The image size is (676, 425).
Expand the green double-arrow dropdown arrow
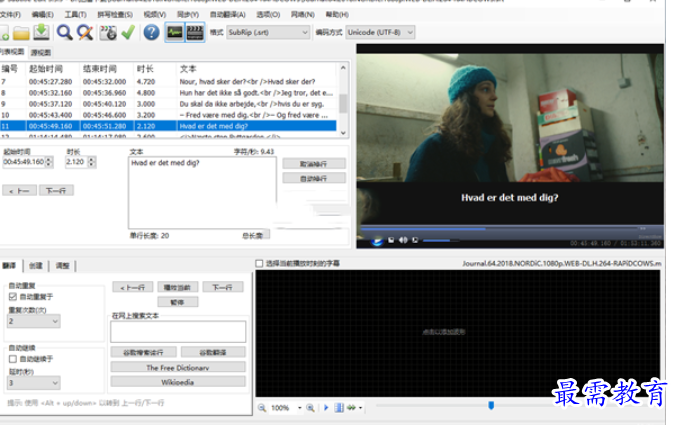[360, 408]
